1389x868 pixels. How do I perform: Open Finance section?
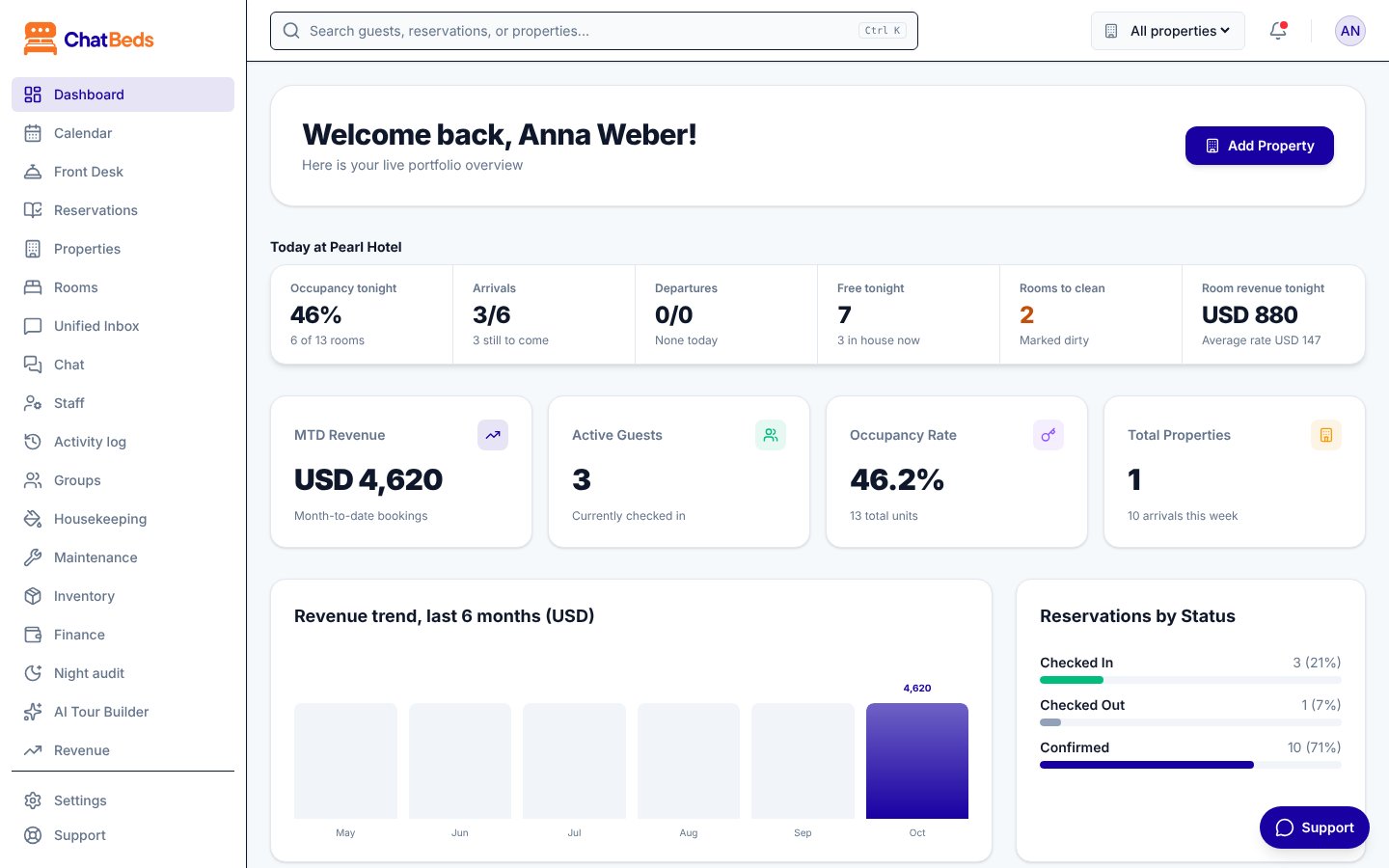point(123,635)
